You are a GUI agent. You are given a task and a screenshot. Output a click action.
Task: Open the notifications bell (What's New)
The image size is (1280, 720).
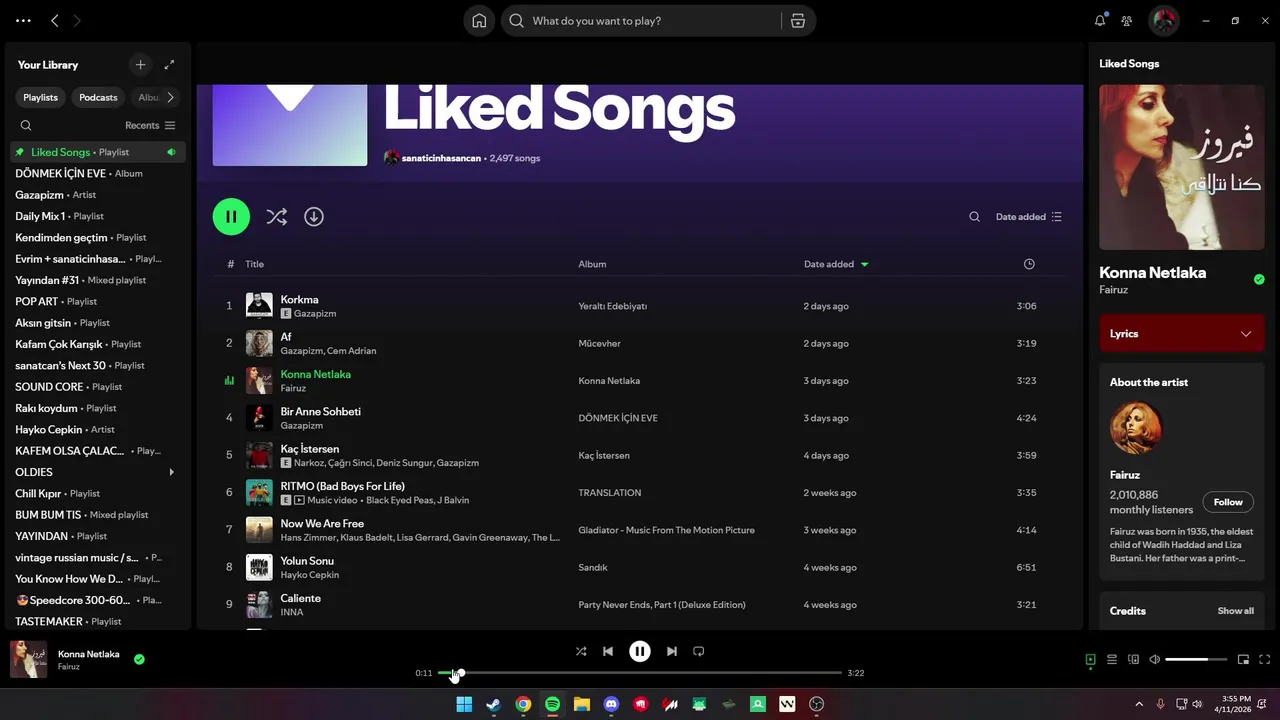tap(1100, 21)
